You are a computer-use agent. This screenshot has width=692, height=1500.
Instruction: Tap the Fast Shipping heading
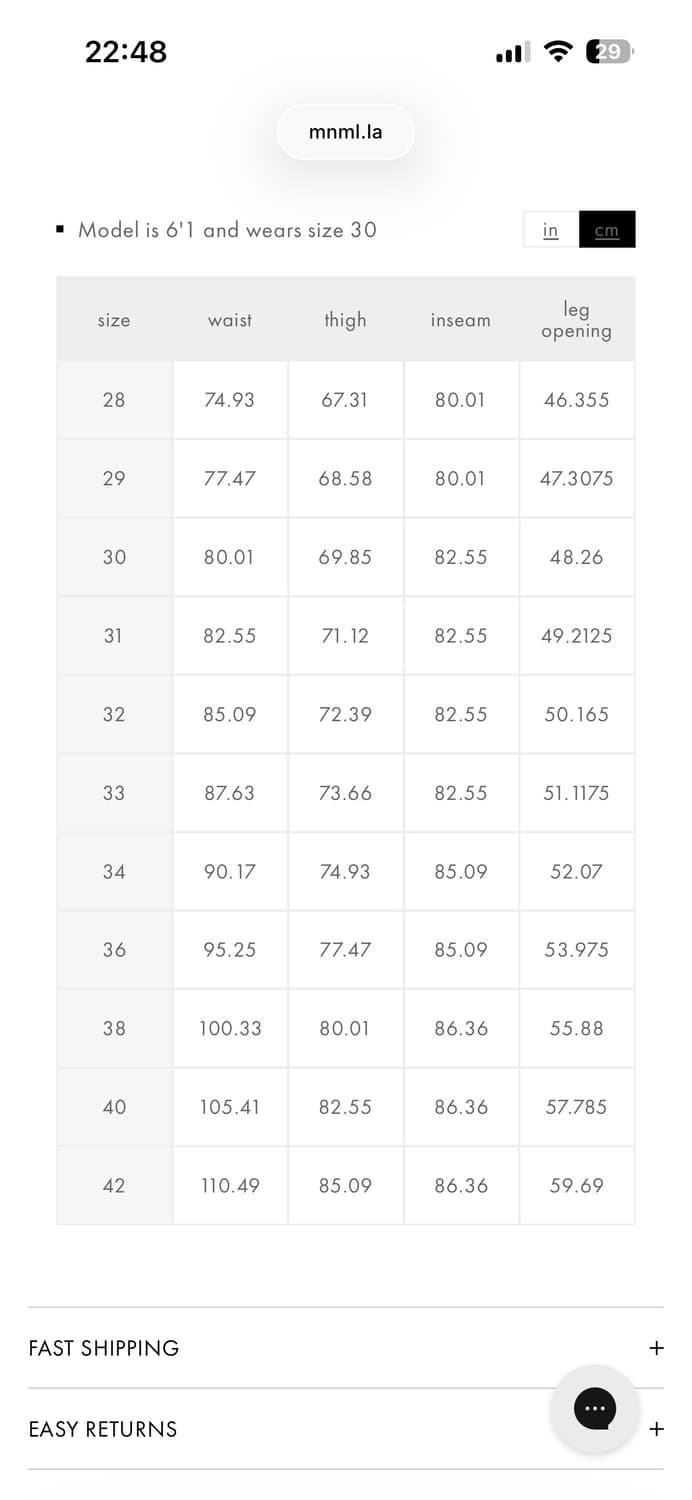104,1348
